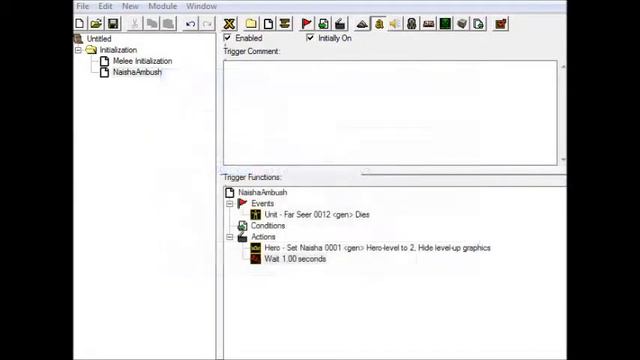Collapse the Events node

click(230, 203)
